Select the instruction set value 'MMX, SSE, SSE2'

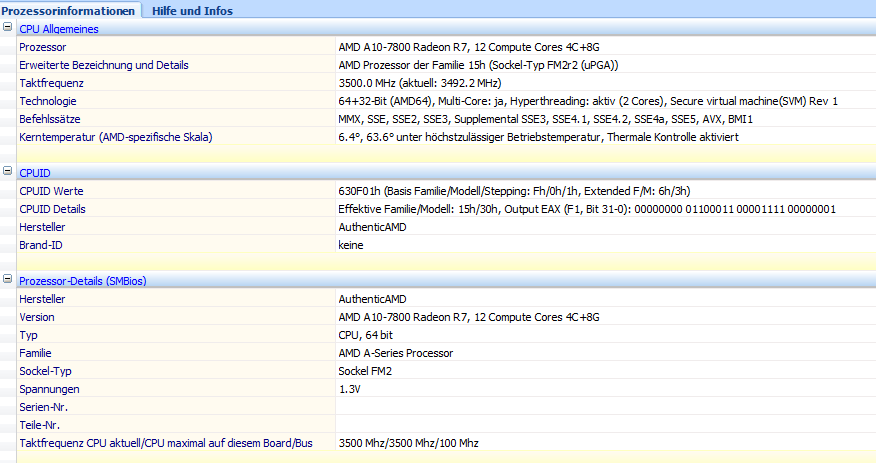pyautogui.click(x=545, y=119)
